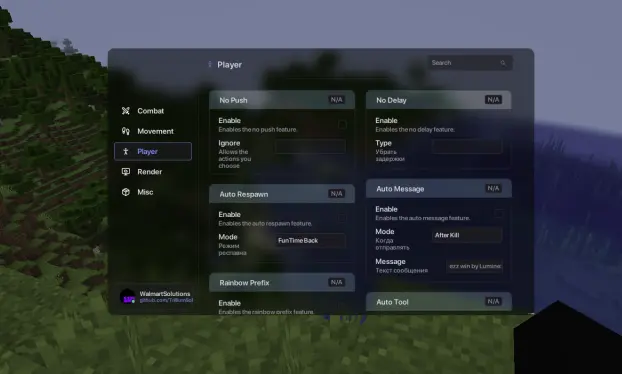Click the Player page title
This screenshot has height=374, width=622.
[x=229, y=65]
